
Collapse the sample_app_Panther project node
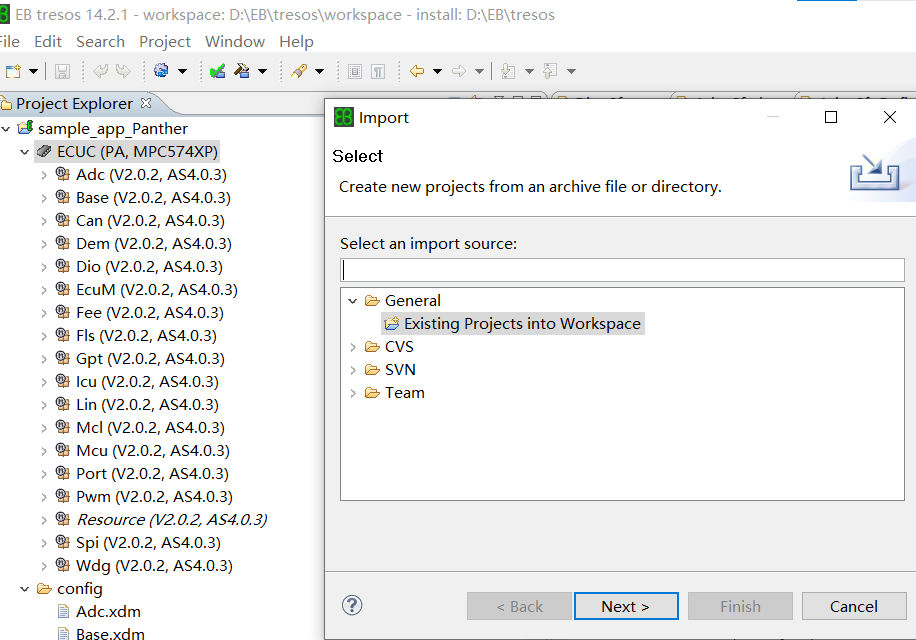point(6,128)
